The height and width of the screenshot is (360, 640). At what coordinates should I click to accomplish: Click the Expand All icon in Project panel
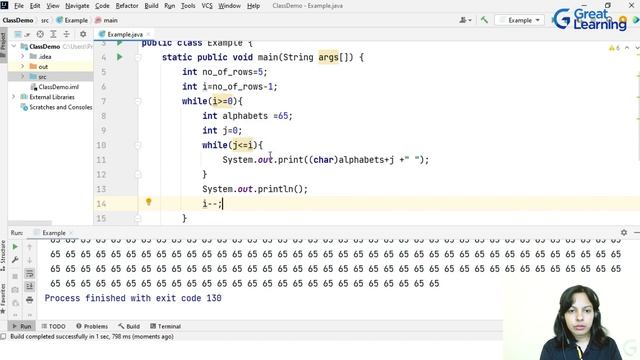click(53, 34)
